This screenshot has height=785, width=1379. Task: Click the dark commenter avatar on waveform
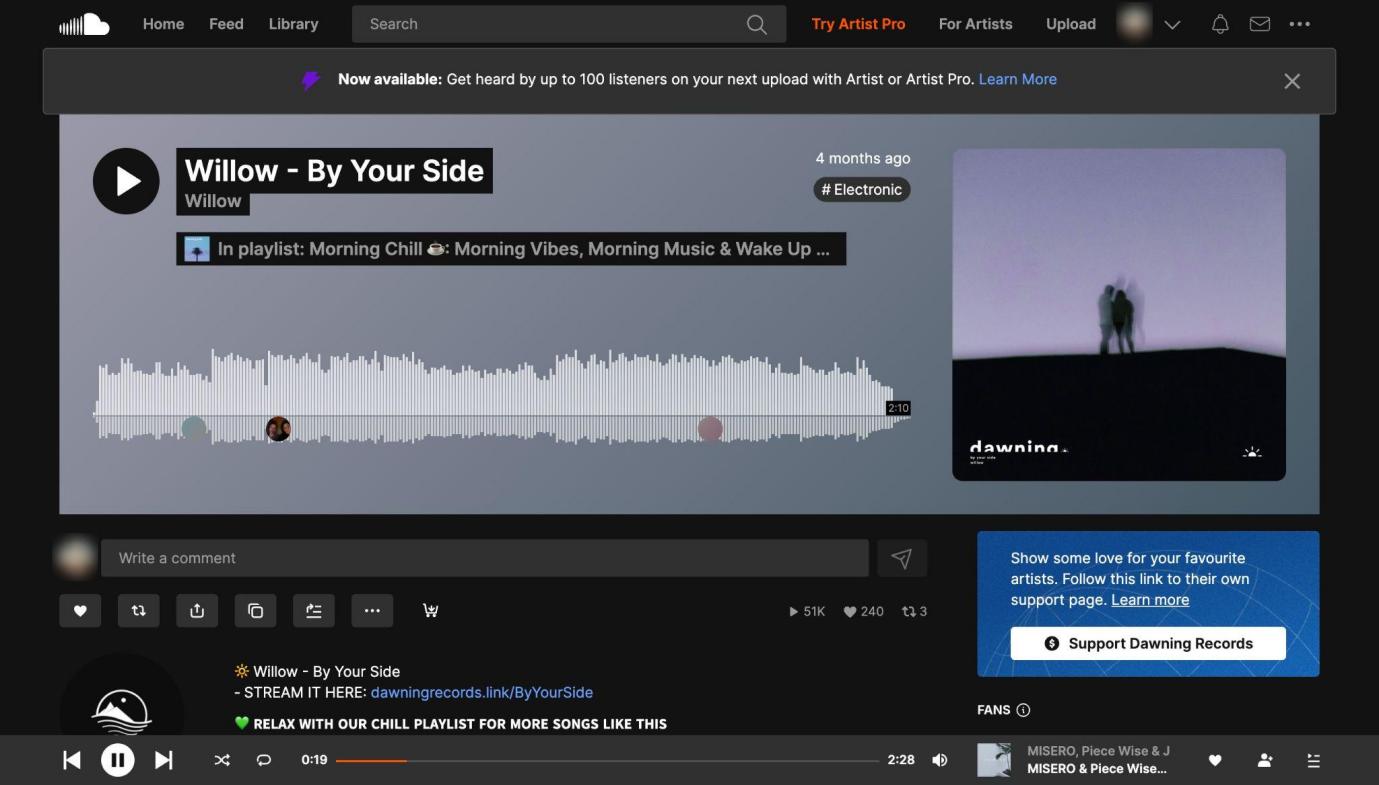tap(278, 429)
